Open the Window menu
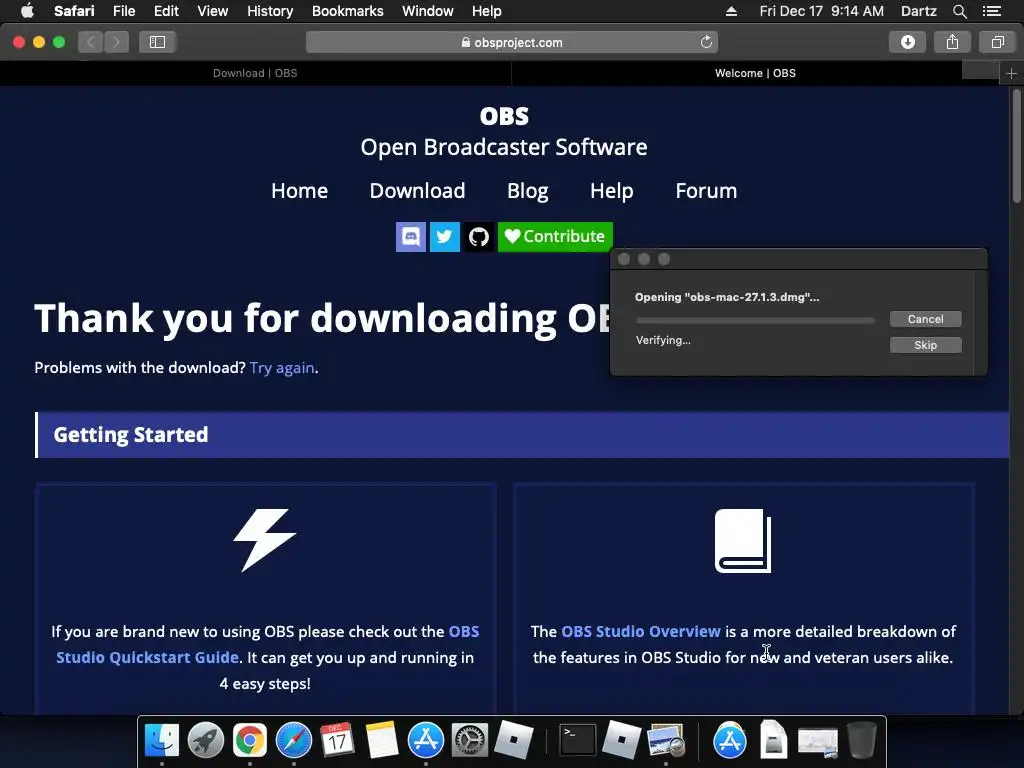 point(427,11)
